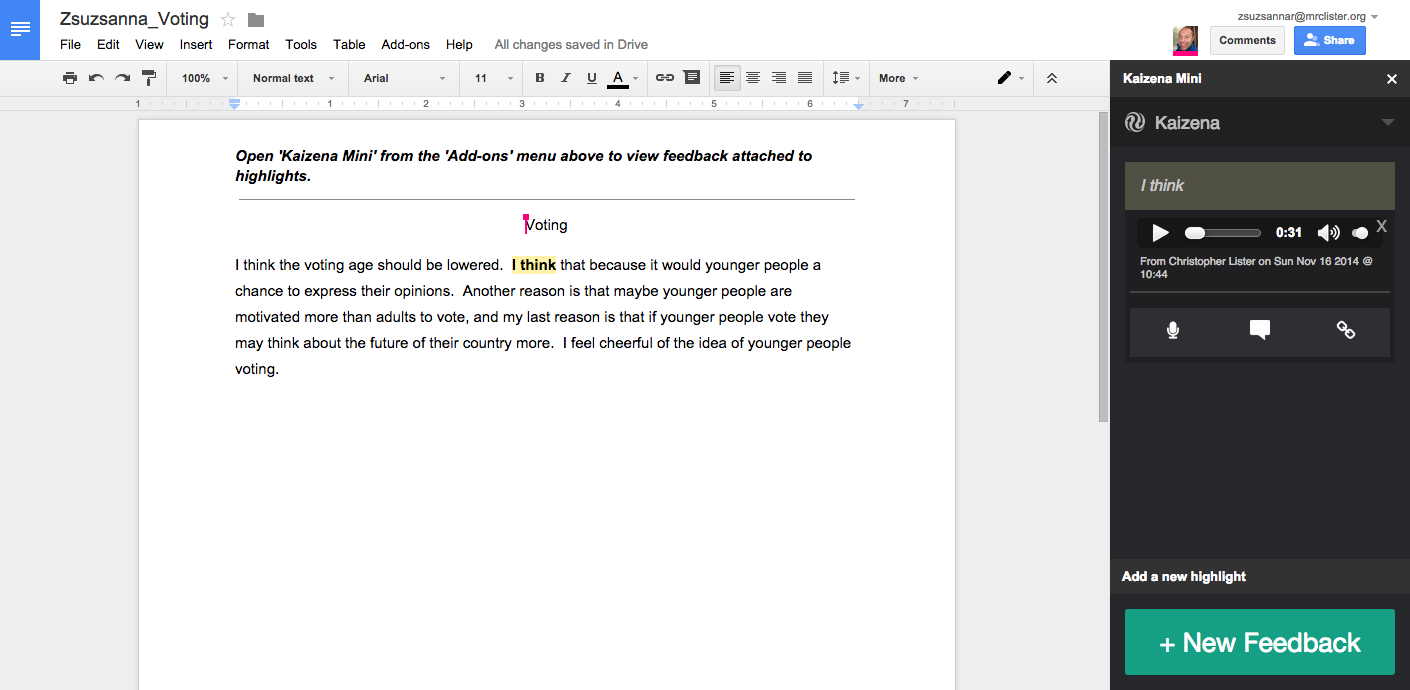The width and height of the screenshot is (1410, 690).
Task: Toggle italic formatting
Action: click(x=566, y=78)
